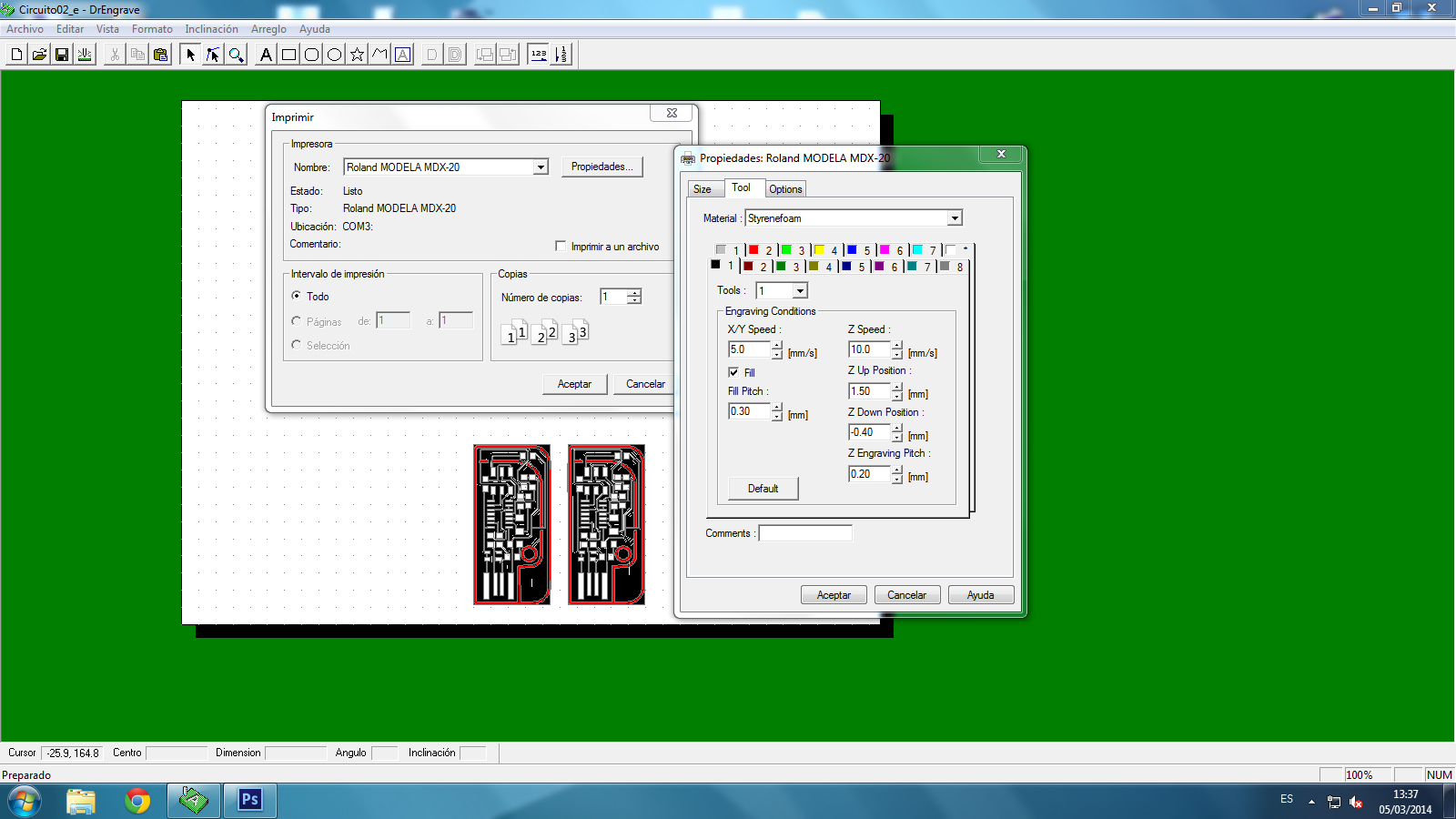Image resolution: width=1456 pixels, height=819 pixels.
Task: Click the horizontal 123 text direction icon
Action: [x=539, y=55]
